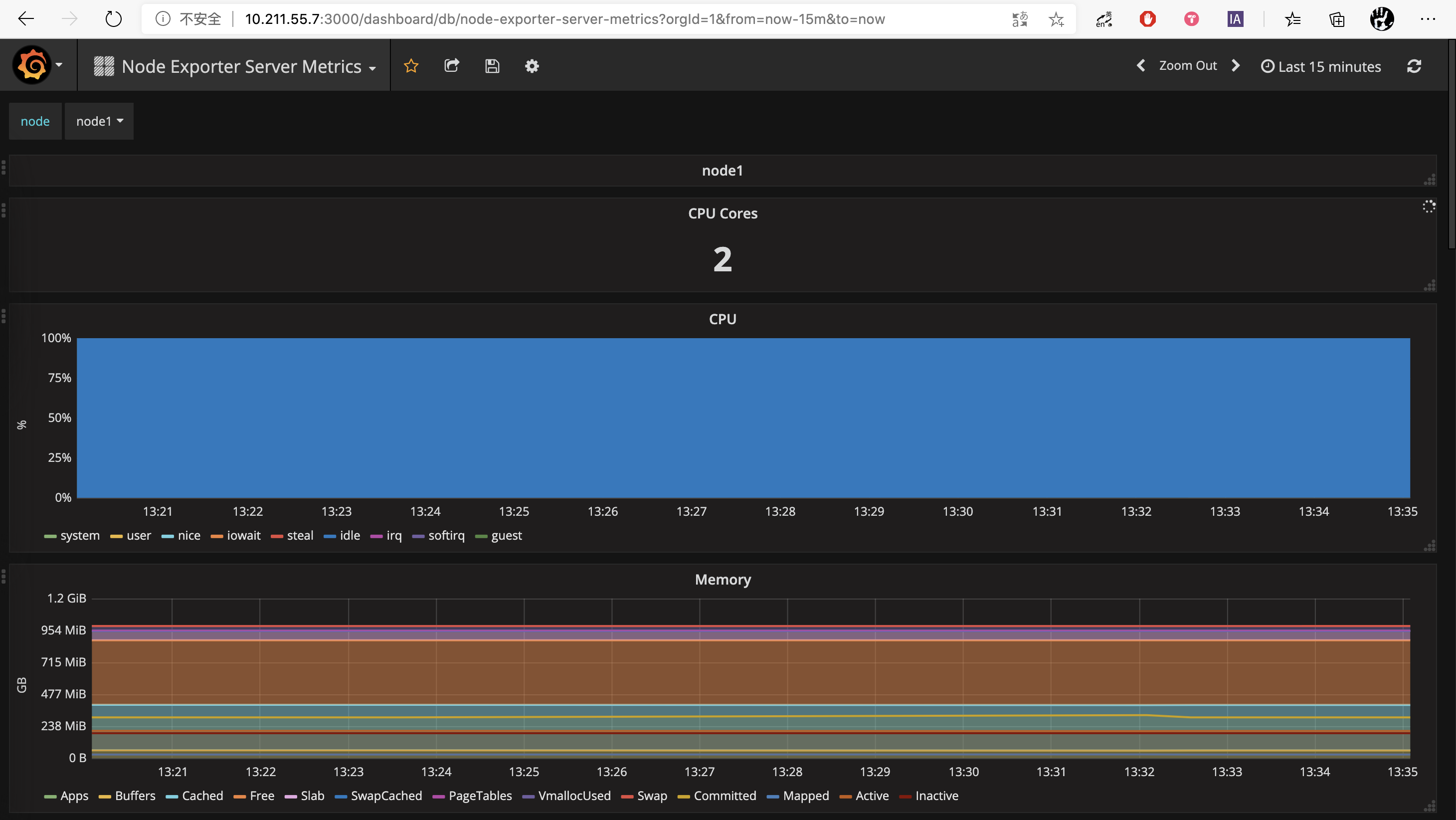The image size is (1456, 820).
Task: Star this dashboard as favorite
Action: tap(411, 66)
